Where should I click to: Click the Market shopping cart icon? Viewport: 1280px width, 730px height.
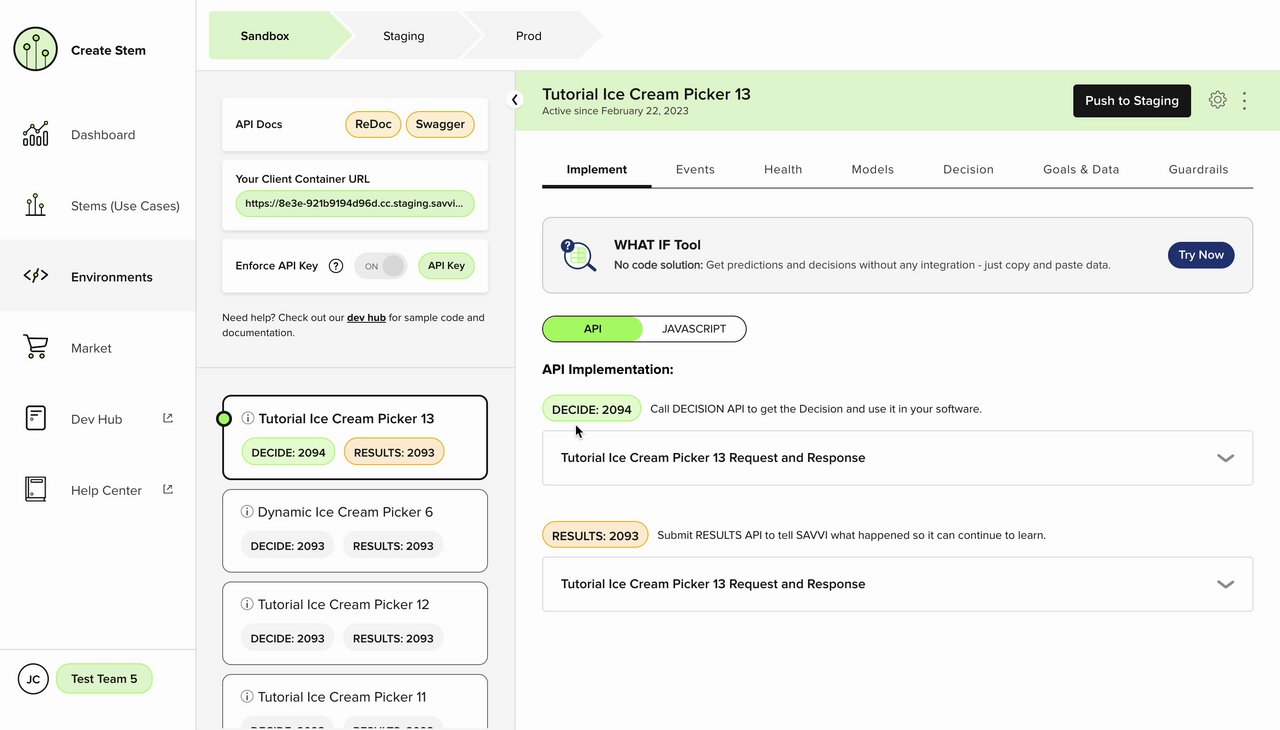(35, 348)
